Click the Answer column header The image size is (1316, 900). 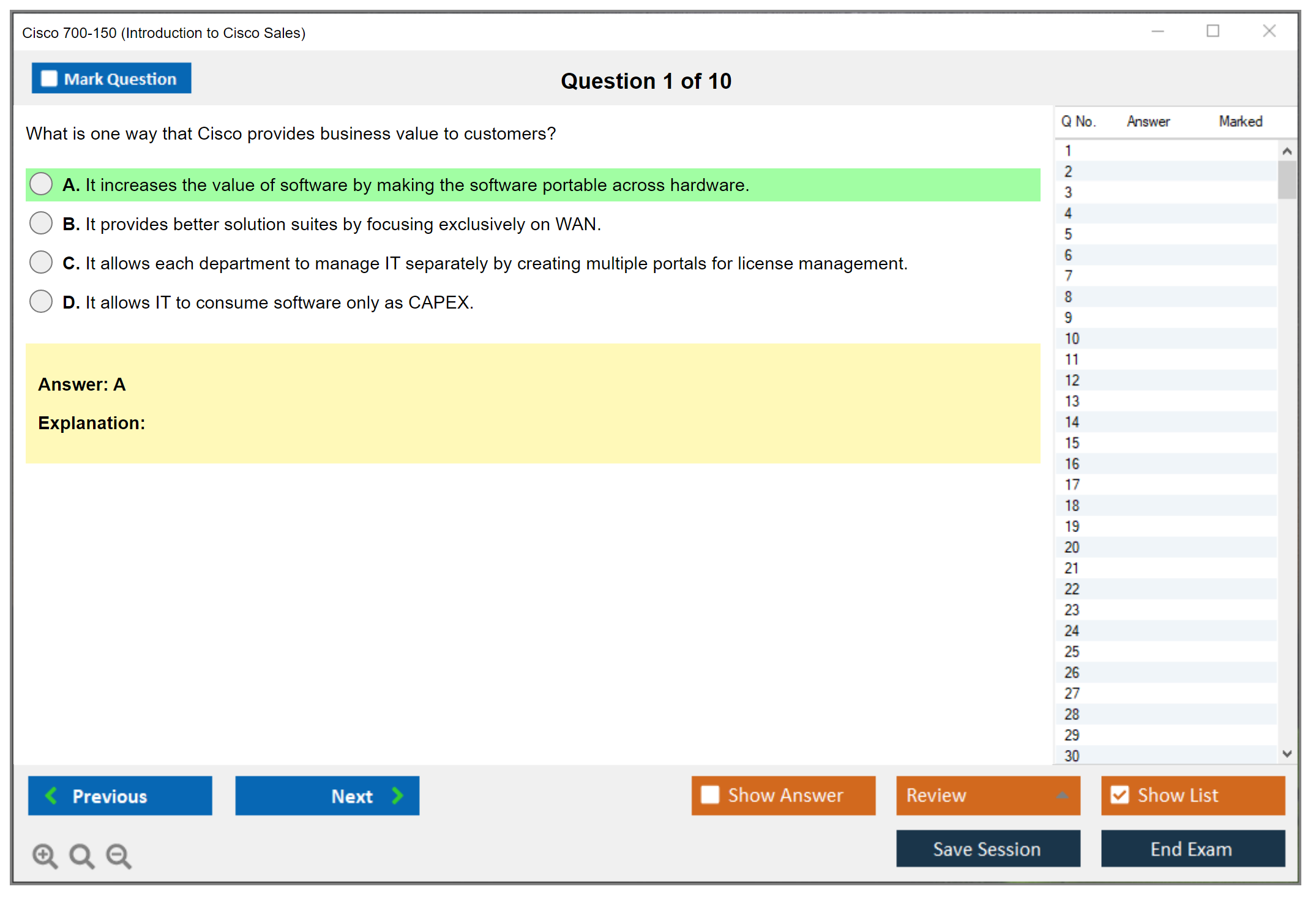[1148, 121]
